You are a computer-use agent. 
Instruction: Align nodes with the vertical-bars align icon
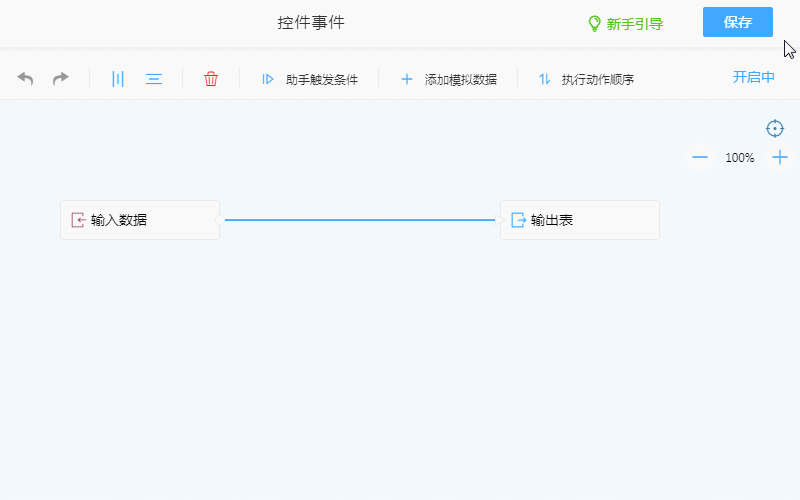118,79
